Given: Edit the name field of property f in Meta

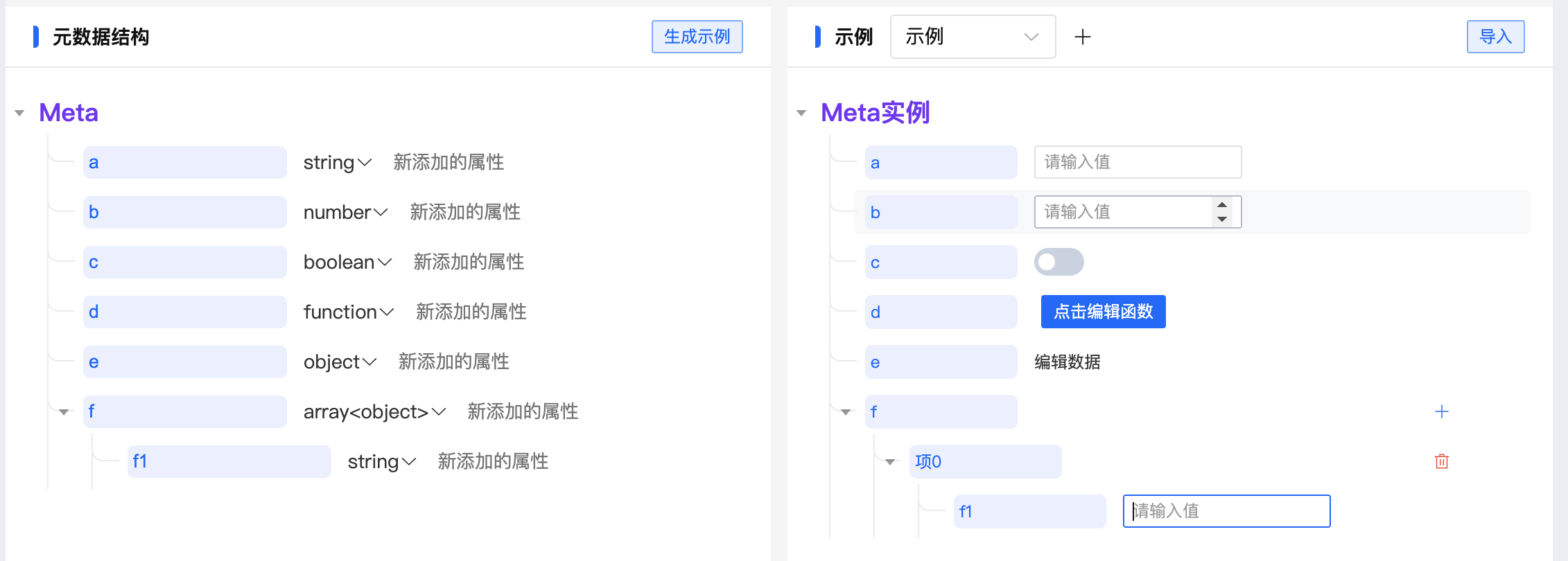Looking at the screenshot, I should [184, 412].
